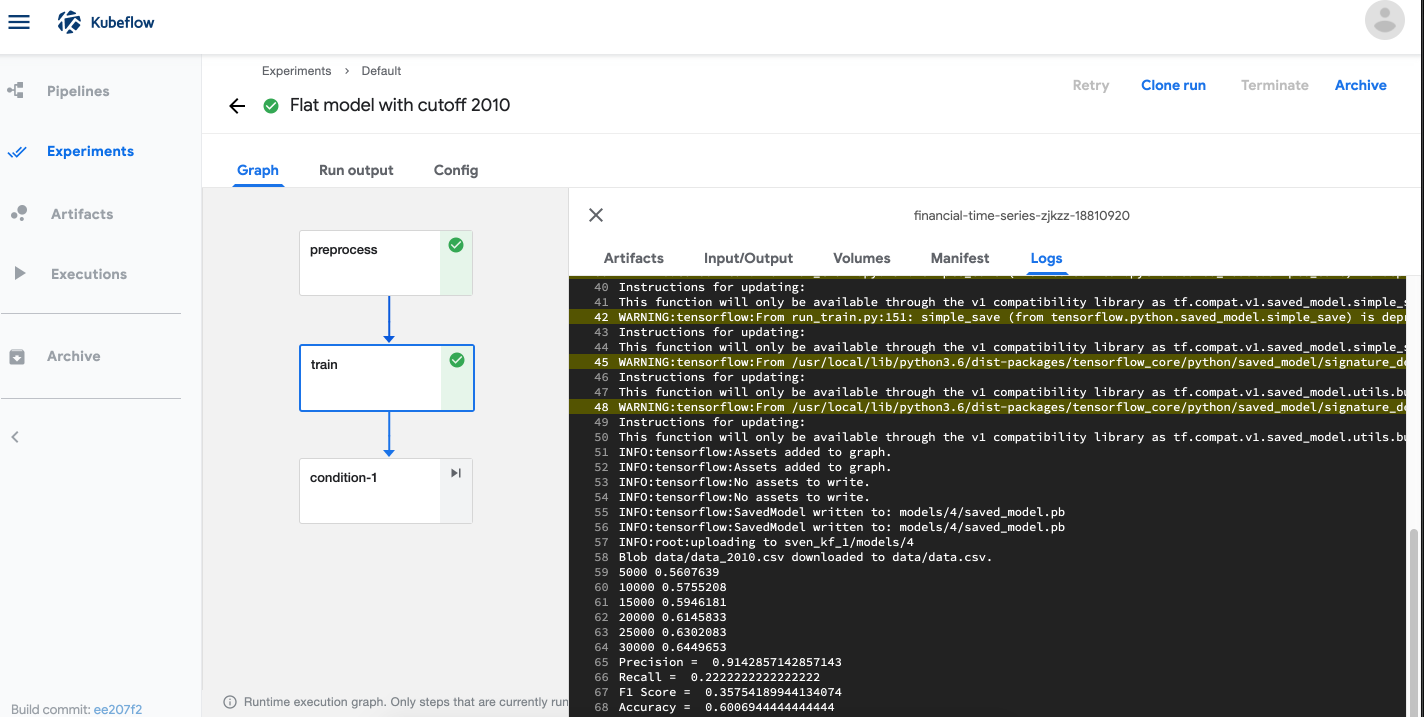Image resolution: width=1424 pixels, height=717 pixels.
Task: Open the hamburger navigation menu
Action: [19, 21]
